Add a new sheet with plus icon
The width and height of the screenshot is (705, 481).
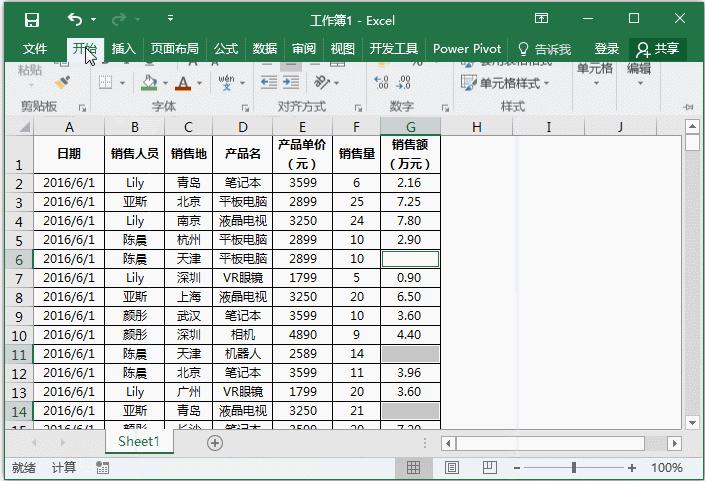click(215, 443)
